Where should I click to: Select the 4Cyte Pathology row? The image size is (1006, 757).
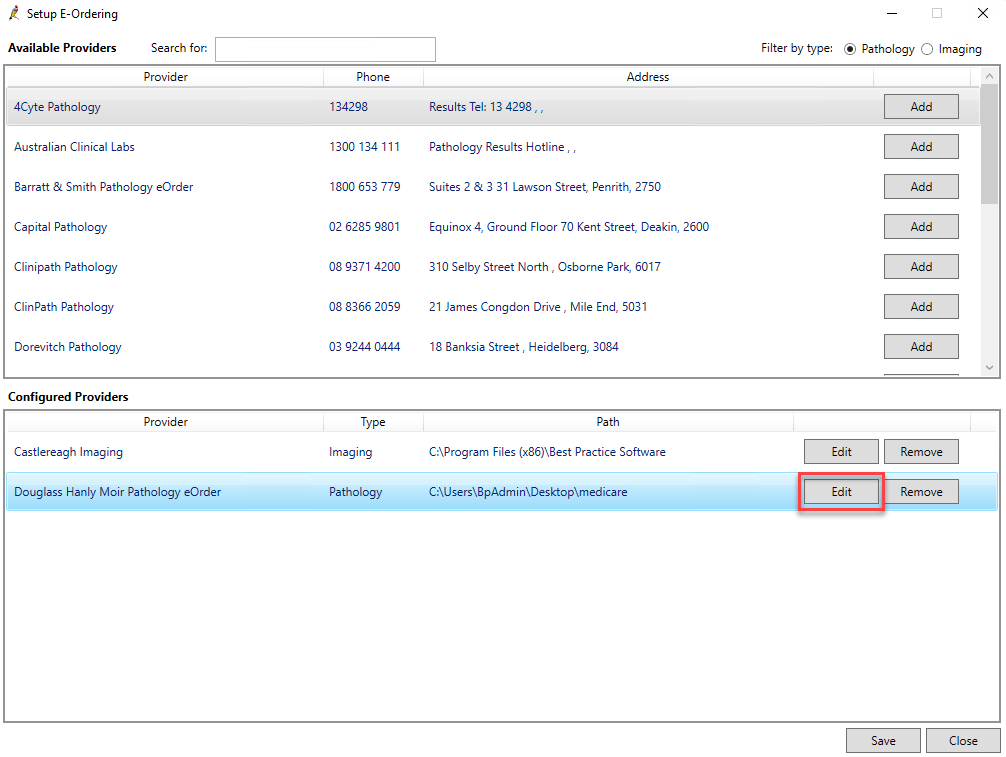[493, 106]
